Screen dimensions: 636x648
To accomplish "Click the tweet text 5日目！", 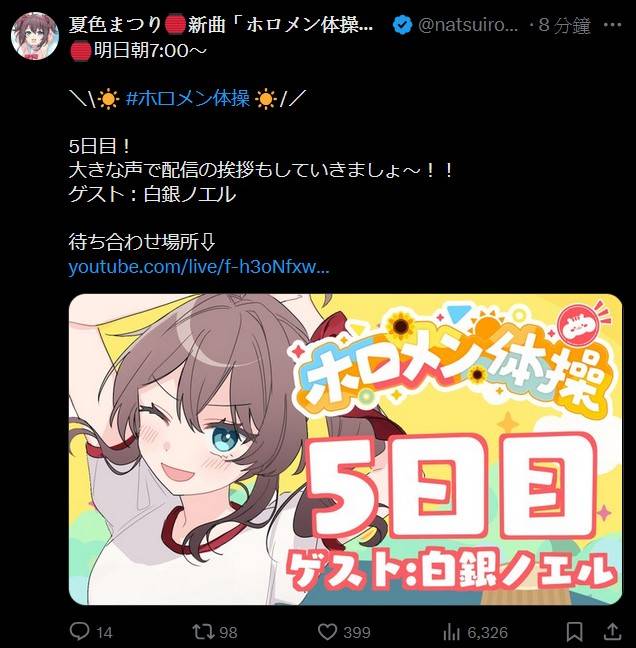I will click(x=100, y=146).
